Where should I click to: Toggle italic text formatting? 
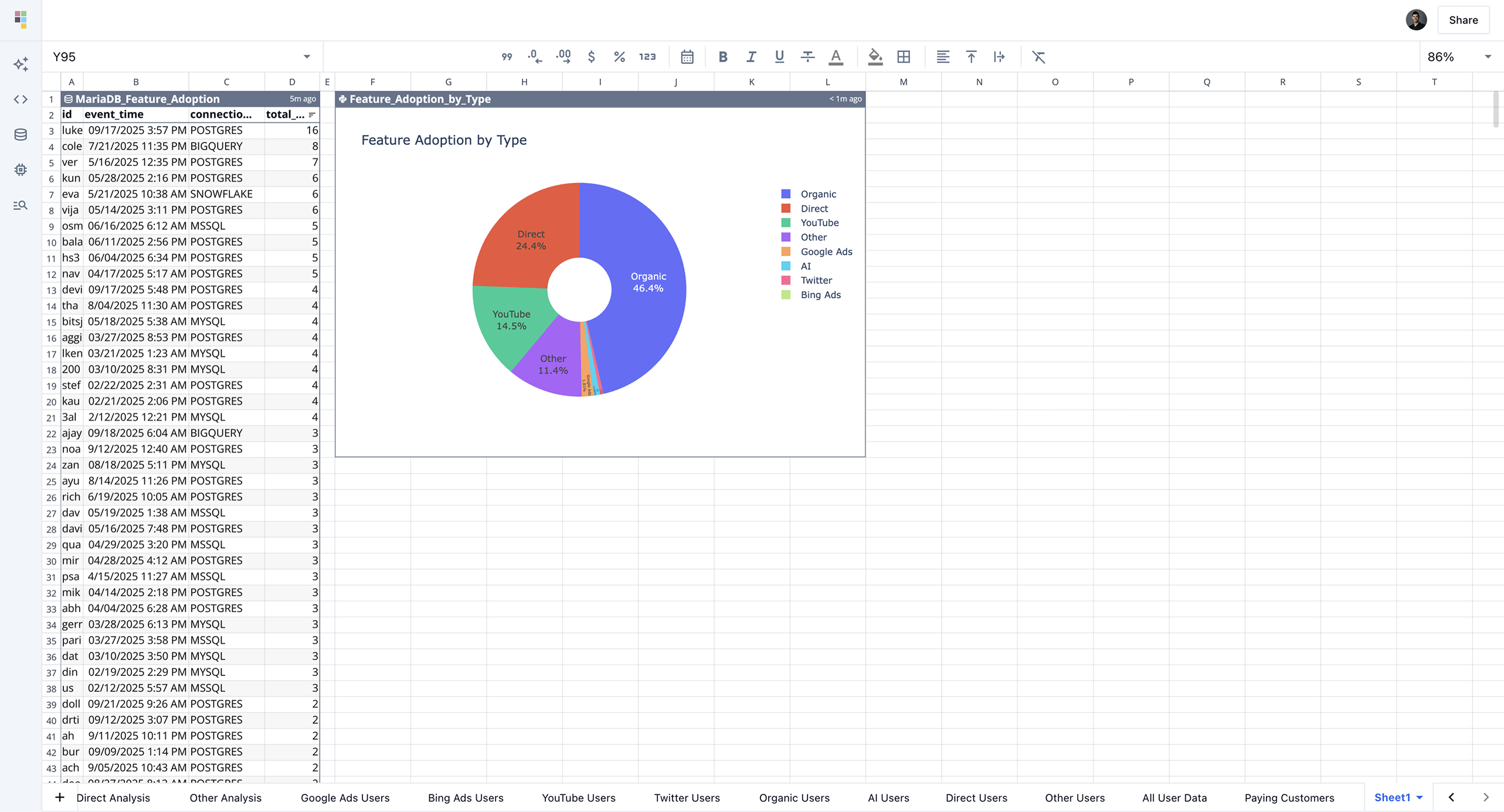(751, 57)
